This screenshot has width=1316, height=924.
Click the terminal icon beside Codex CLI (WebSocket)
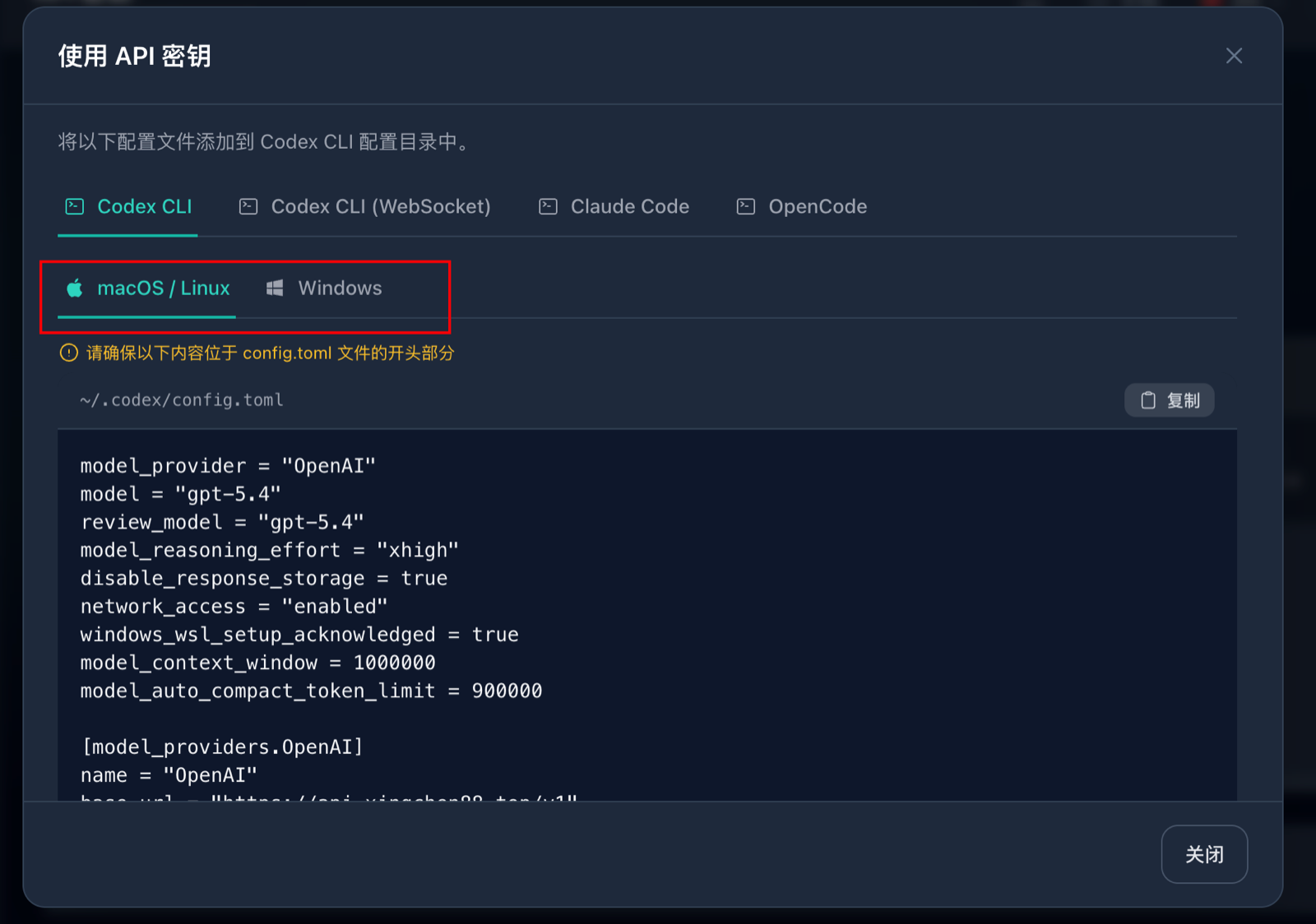(x=248, y=206)
